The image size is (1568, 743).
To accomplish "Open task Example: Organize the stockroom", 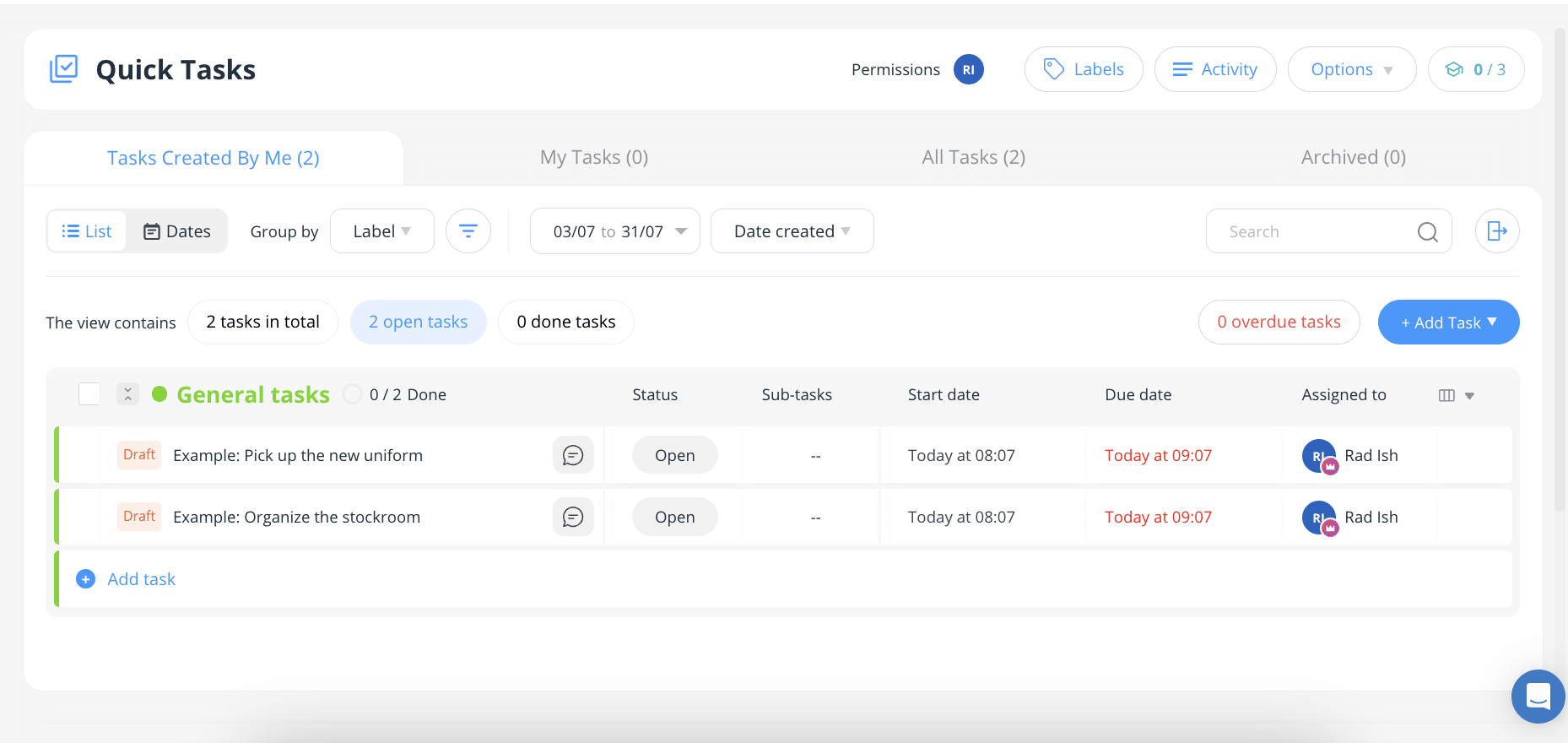I will [297, 518].
